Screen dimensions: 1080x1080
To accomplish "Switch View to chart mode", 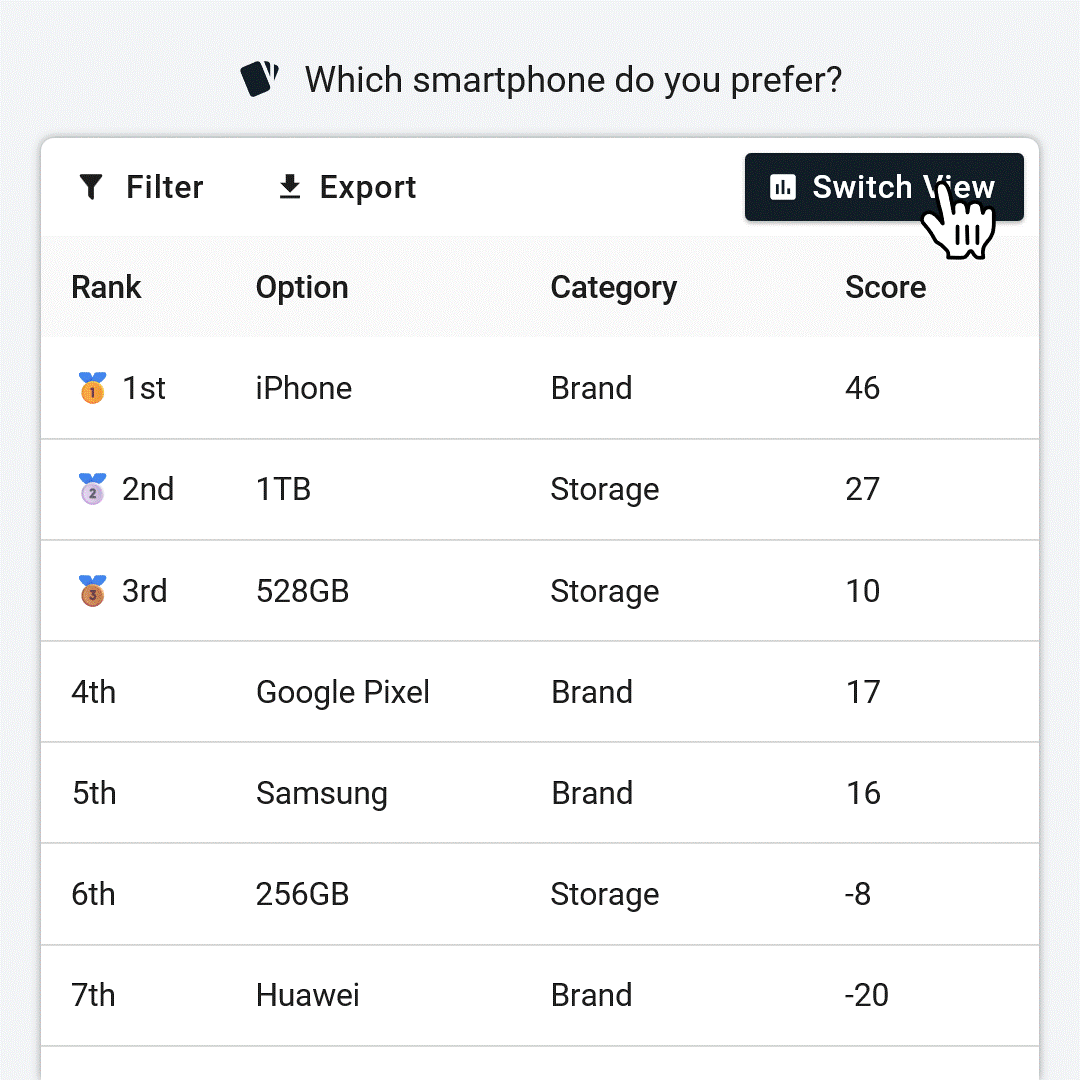I will (884, 187).
